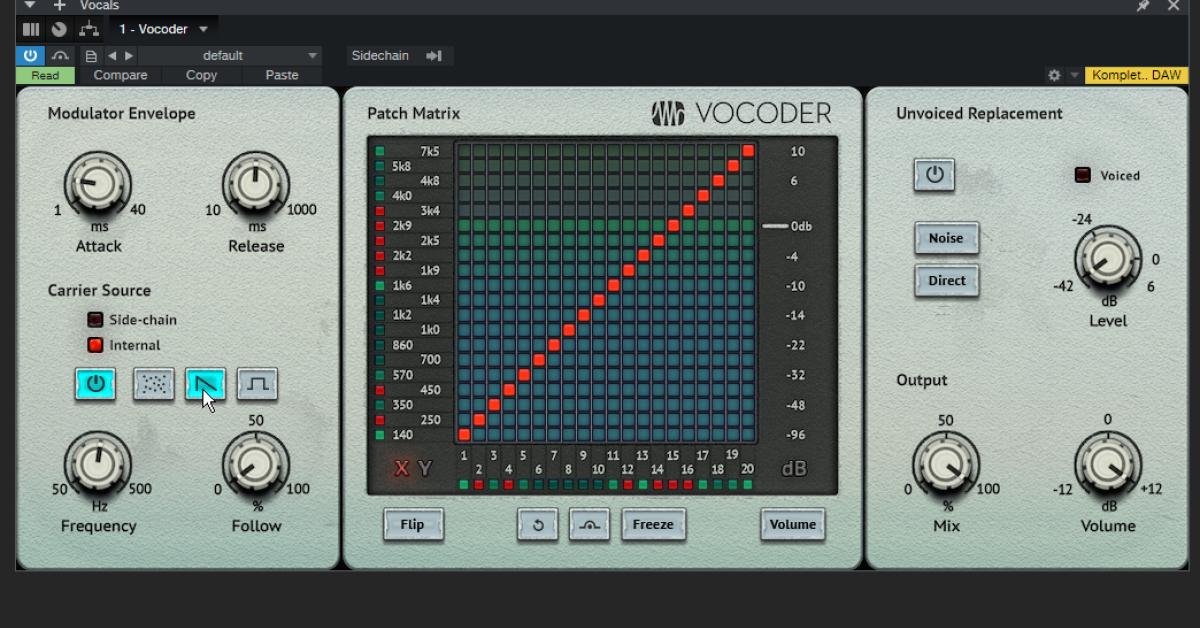Select the sawtooth carrier waveform icon

pyautogui.click(x=205, y=385)
